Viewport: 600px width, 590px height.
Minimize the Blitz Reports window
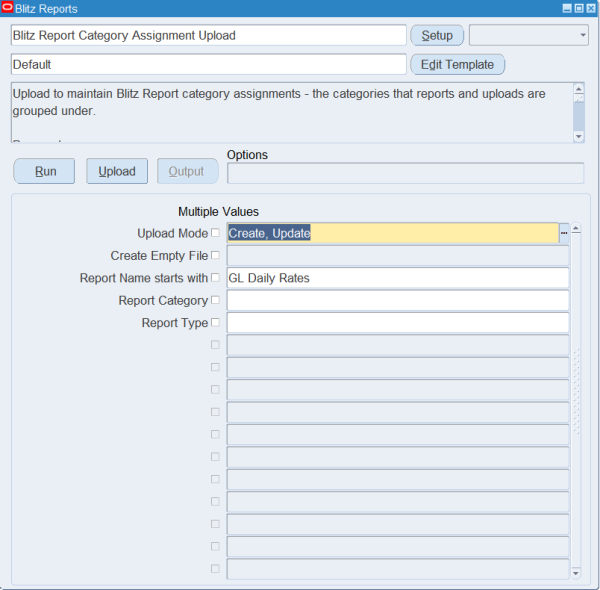coord(567,8)
